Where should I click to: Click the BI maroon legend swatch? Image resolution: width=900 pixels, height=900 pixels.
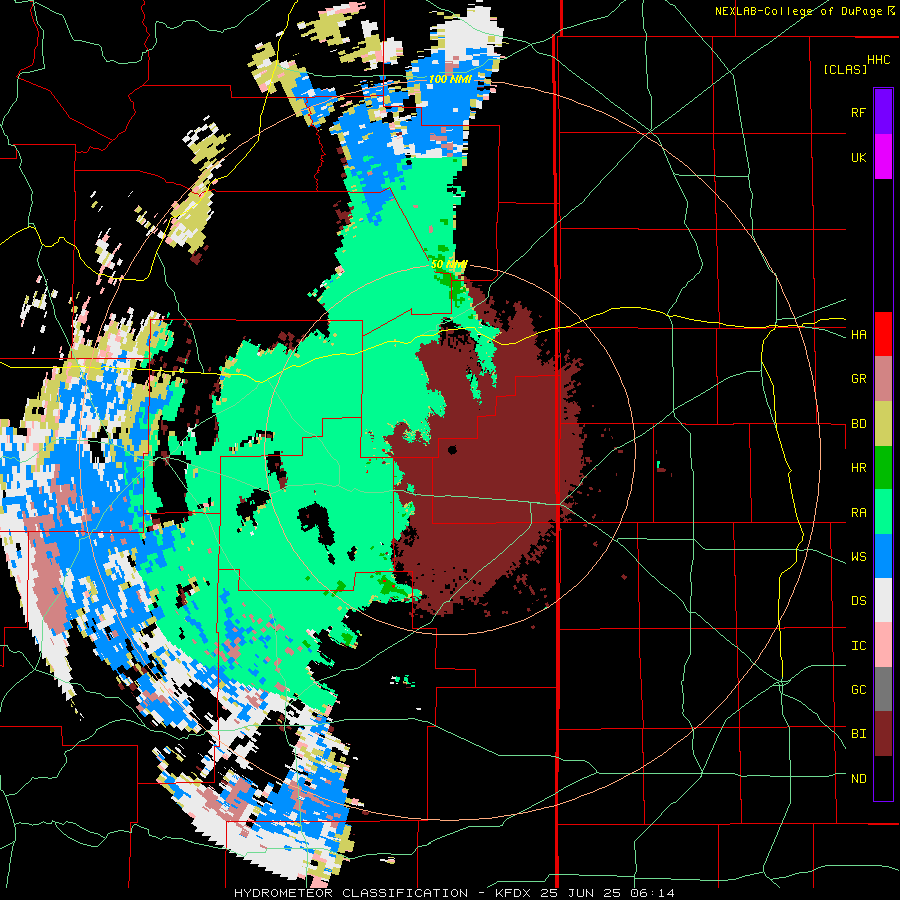pyautogui.click(x=883, y=734)
